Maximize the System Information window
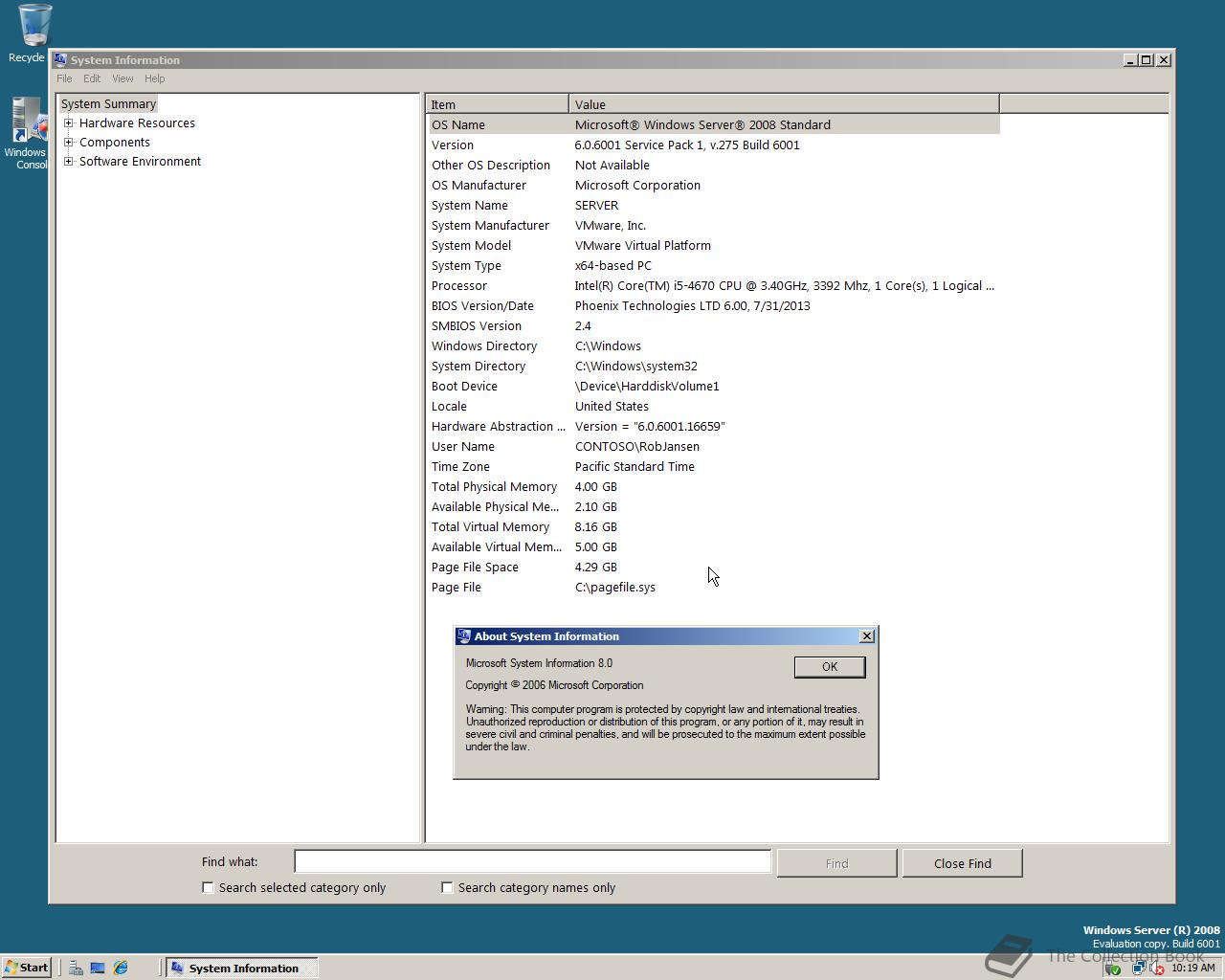 1146,59
